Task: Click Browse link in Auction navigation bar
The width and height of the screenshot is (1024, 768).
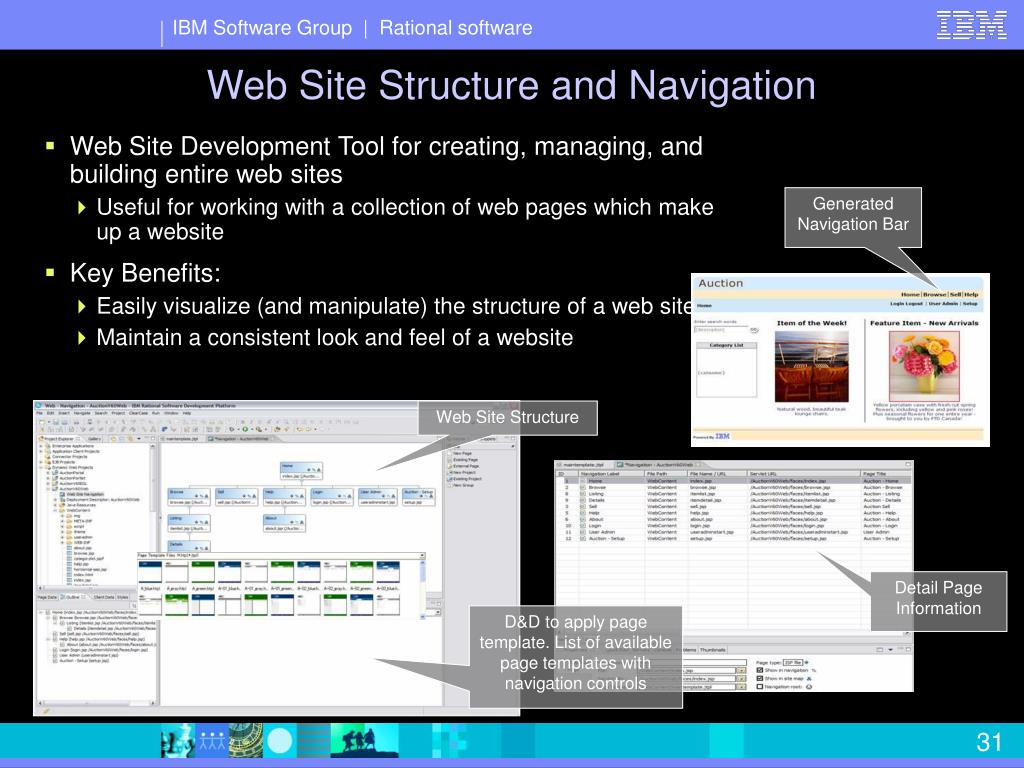Action: (x=935, y=295)
